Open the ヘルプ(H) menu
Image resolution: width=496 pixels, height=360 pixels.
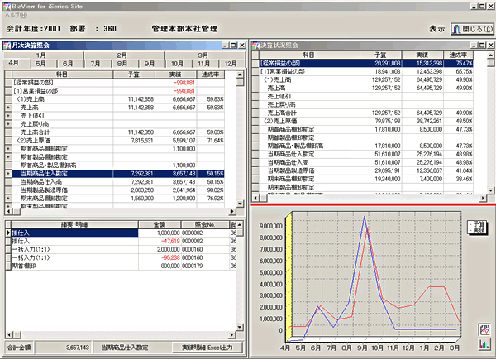click(x=16, y=15)
